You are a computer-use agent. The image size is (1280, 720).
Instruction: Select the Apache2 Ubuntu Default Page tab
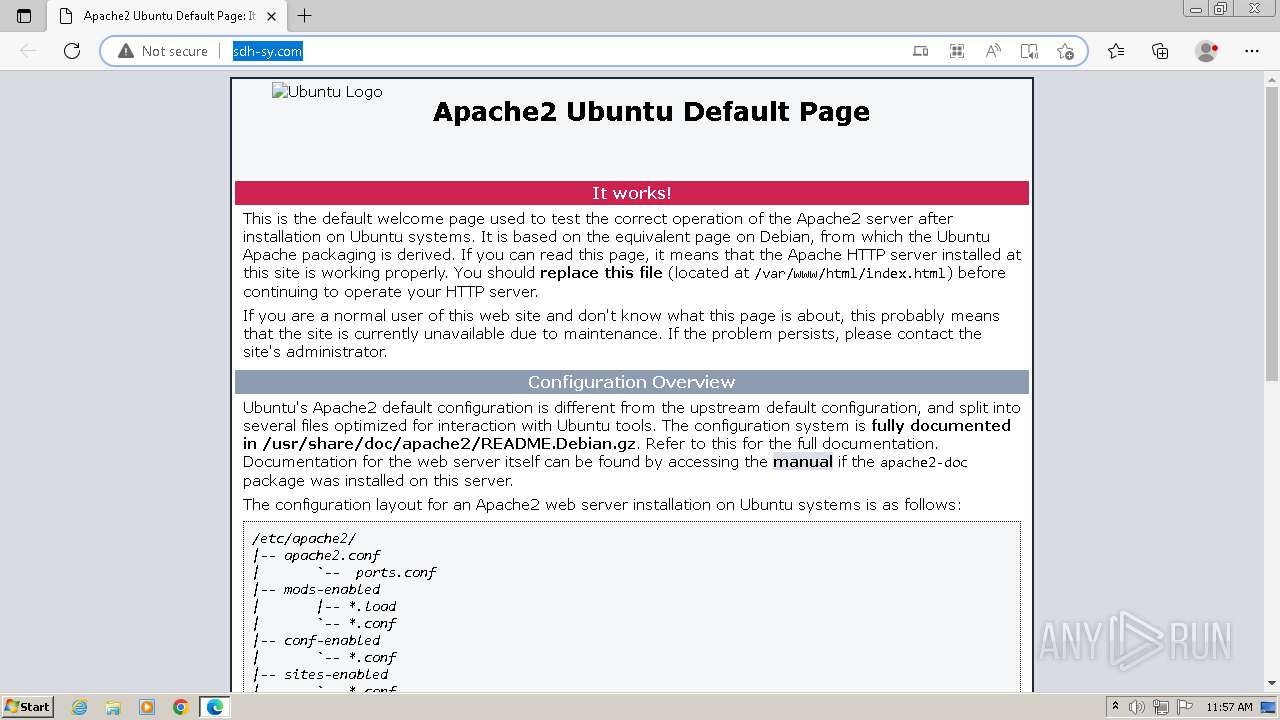pos(166,16)
